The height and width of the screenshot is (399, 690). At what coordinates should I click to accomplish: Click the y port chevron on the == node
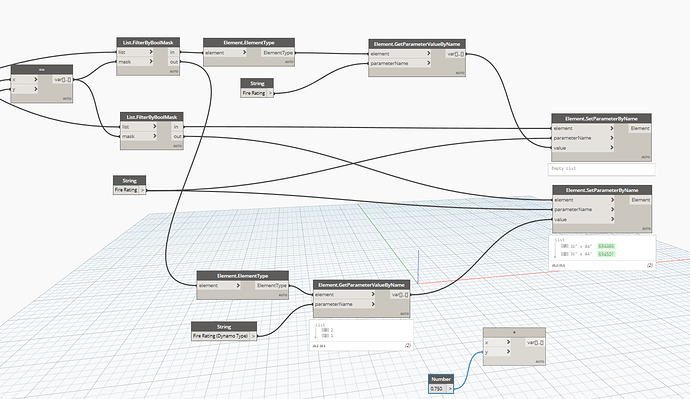[x=35, y=89]
